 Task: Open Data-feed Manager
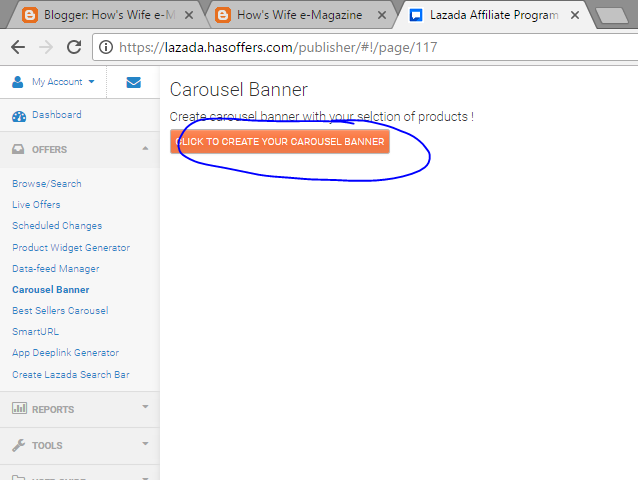(x=56, y=269)
